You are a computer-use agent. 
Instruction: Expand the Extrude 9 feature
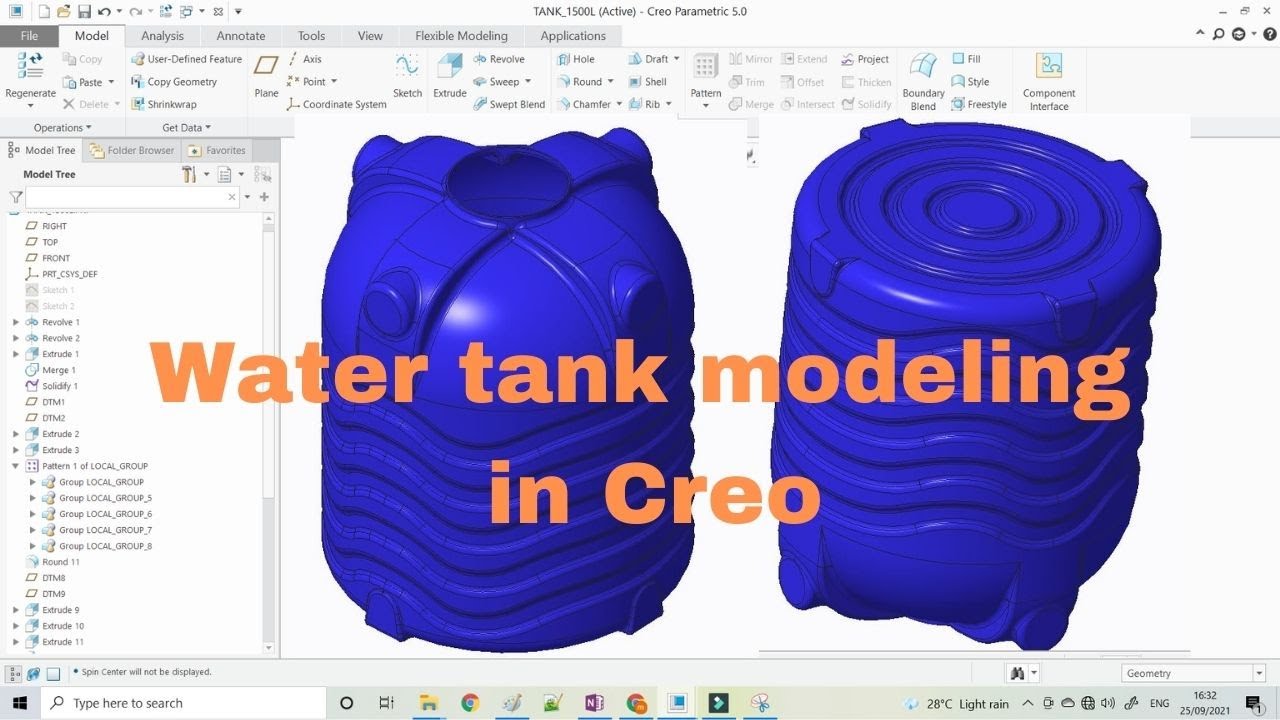16,610
